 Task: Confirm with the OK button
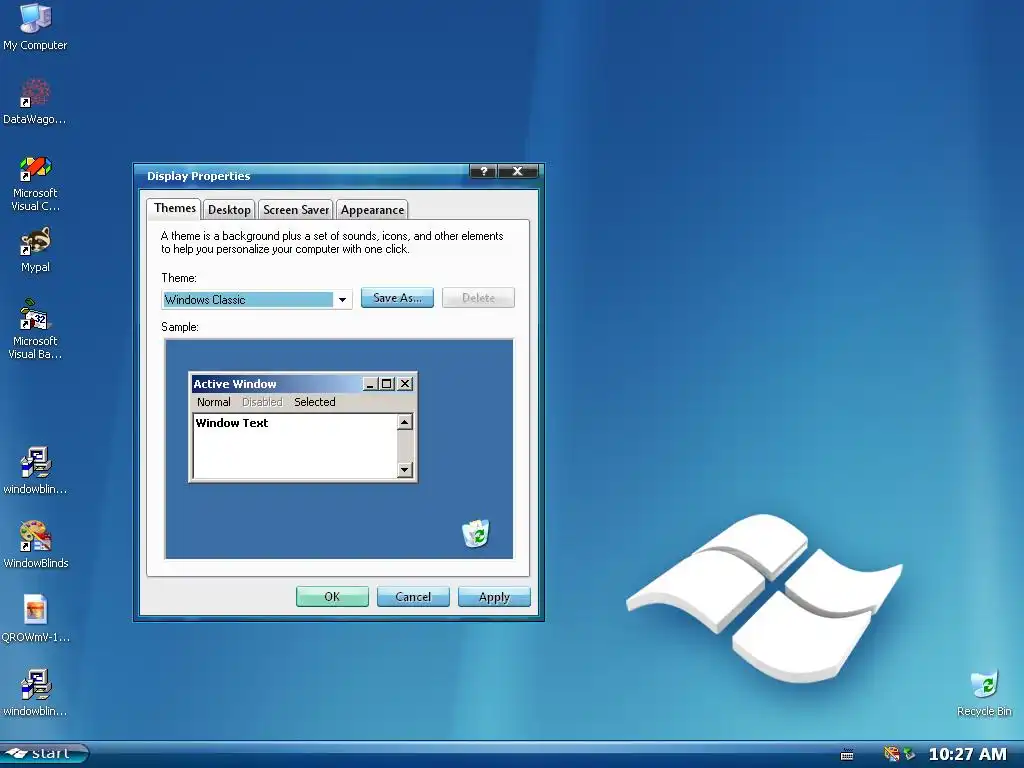click(332, 596)
